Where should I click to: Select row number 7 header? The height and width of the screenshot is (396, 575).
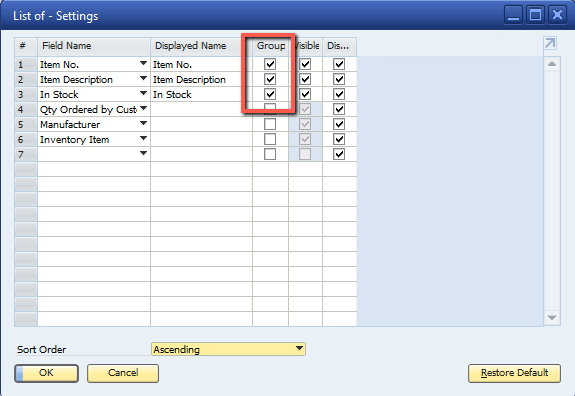26,155
